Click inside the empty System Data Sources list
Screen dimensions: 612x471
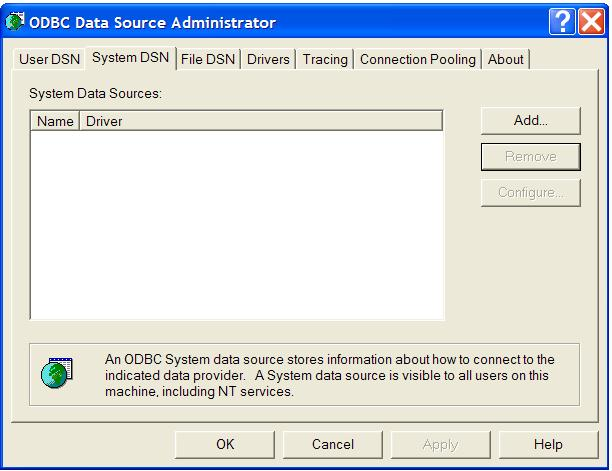pos(237,225)
